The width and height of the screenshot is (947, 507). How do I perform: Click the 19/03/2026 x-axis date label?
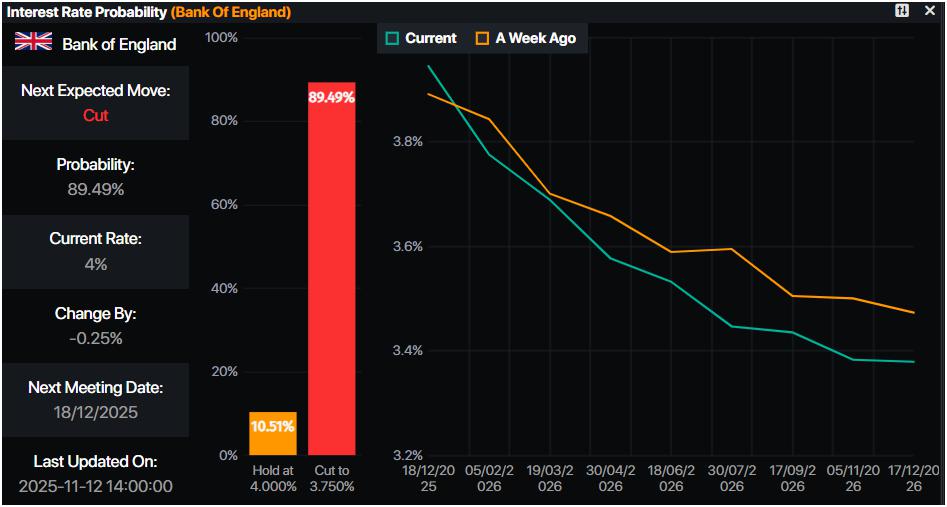pos(549,478)
